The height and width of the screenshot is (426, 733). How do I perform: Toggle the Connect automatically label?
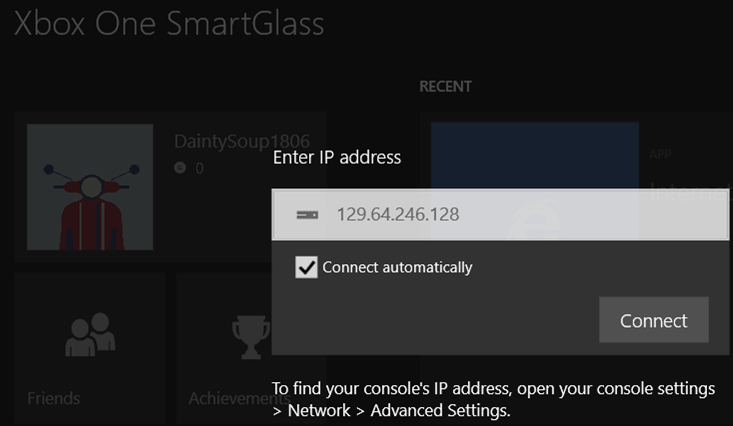click(397, 267)
